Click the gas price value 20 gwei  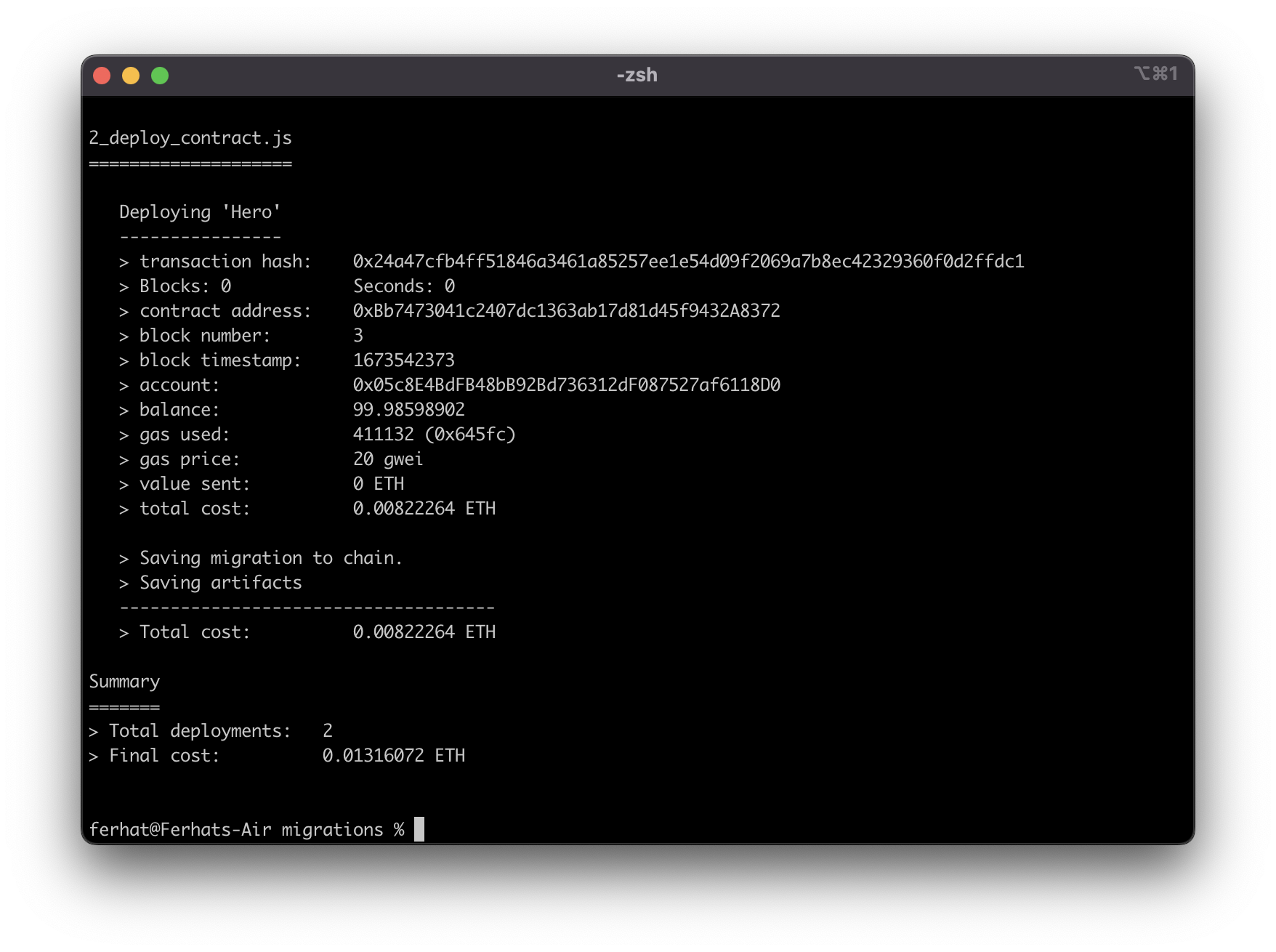tap(388, 459)
